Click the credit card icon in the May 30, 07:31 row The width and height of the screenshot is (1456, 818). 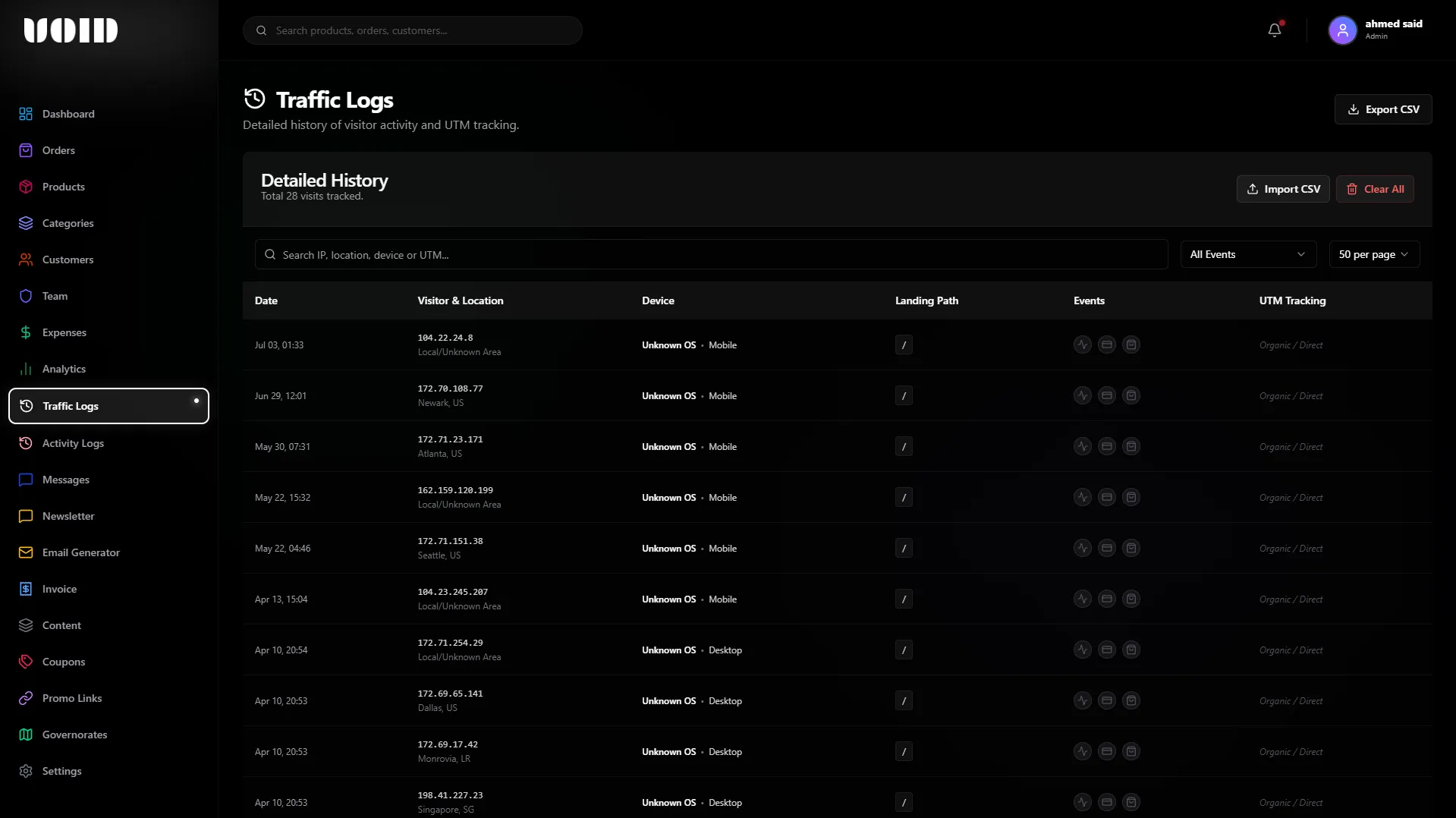coord(1107,447)
